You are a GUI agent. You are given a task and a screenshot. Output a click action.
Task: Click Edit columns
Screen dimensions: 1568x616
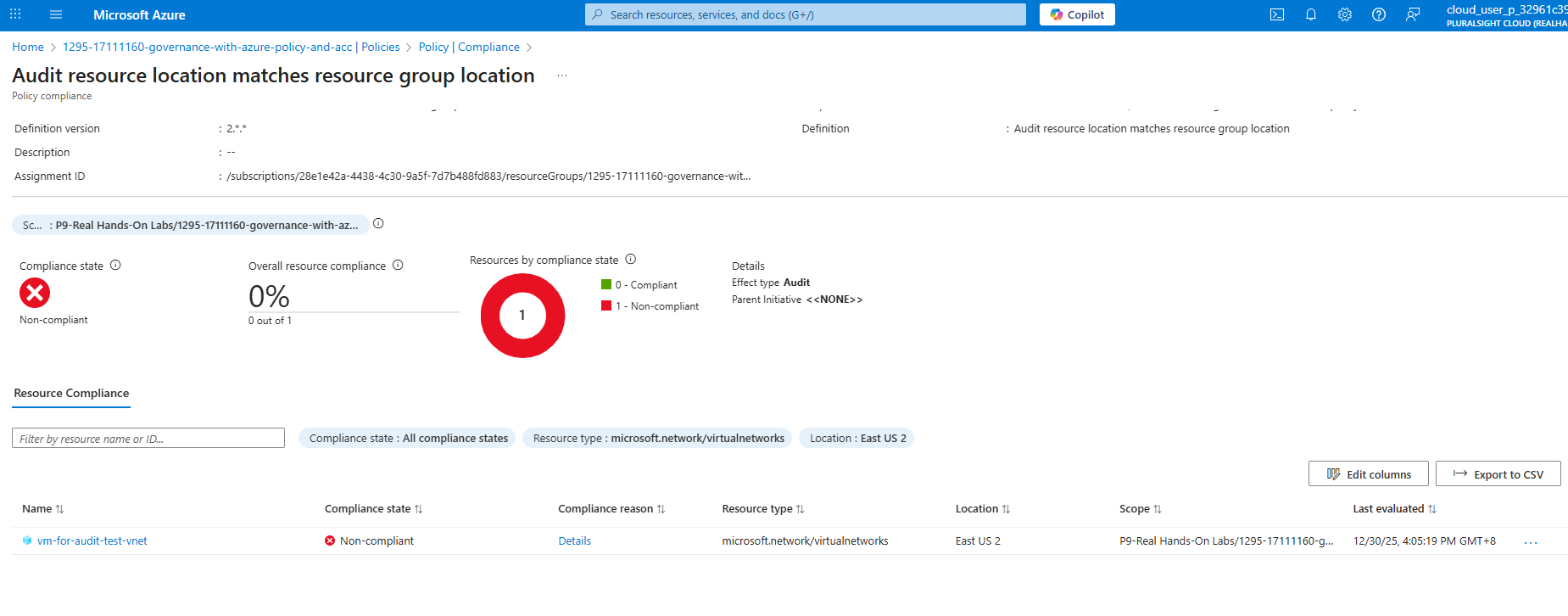pyautogui.click(x=1369, y=473)
